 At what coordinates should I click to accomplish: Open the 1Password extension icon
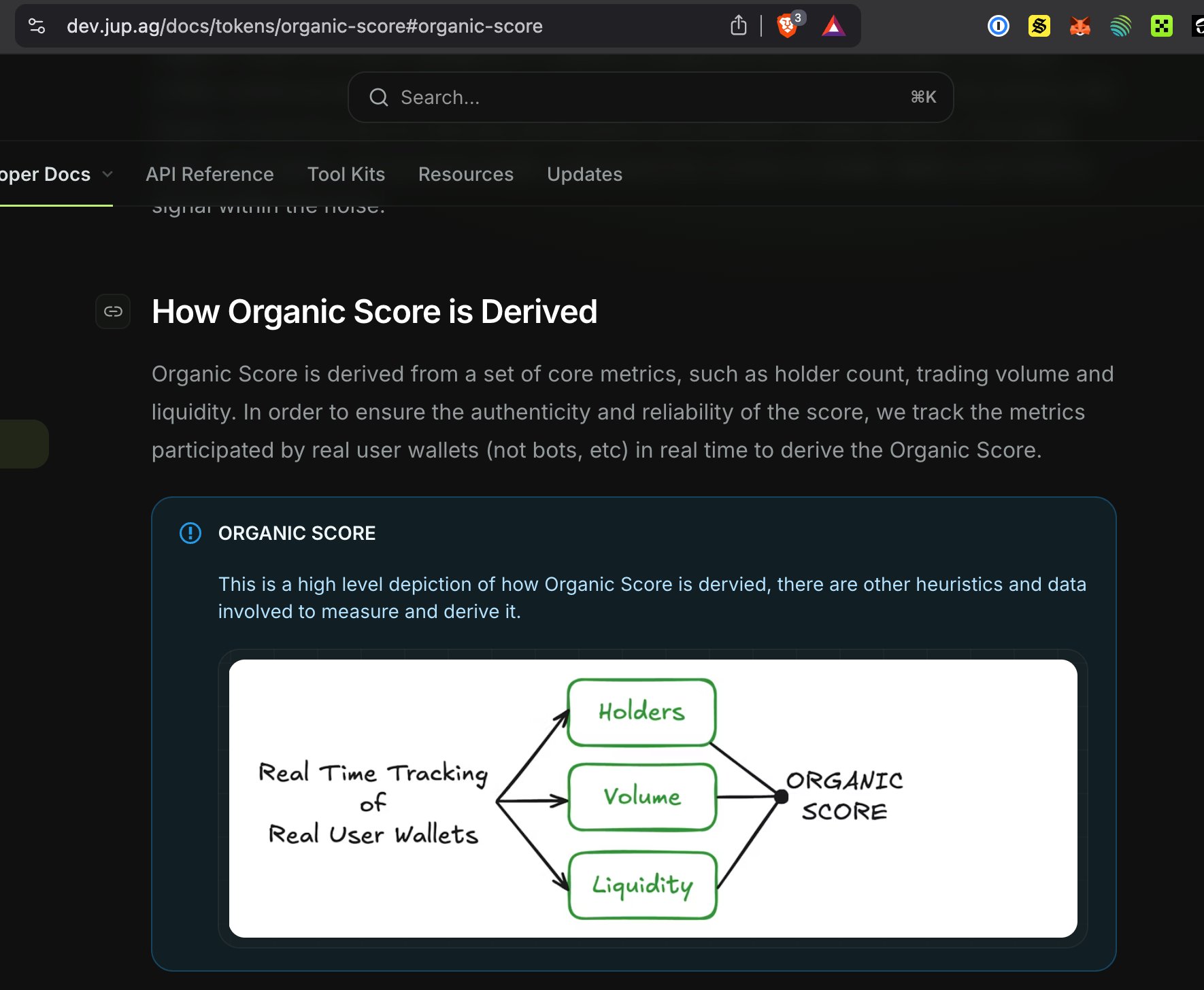coord(998,27)
